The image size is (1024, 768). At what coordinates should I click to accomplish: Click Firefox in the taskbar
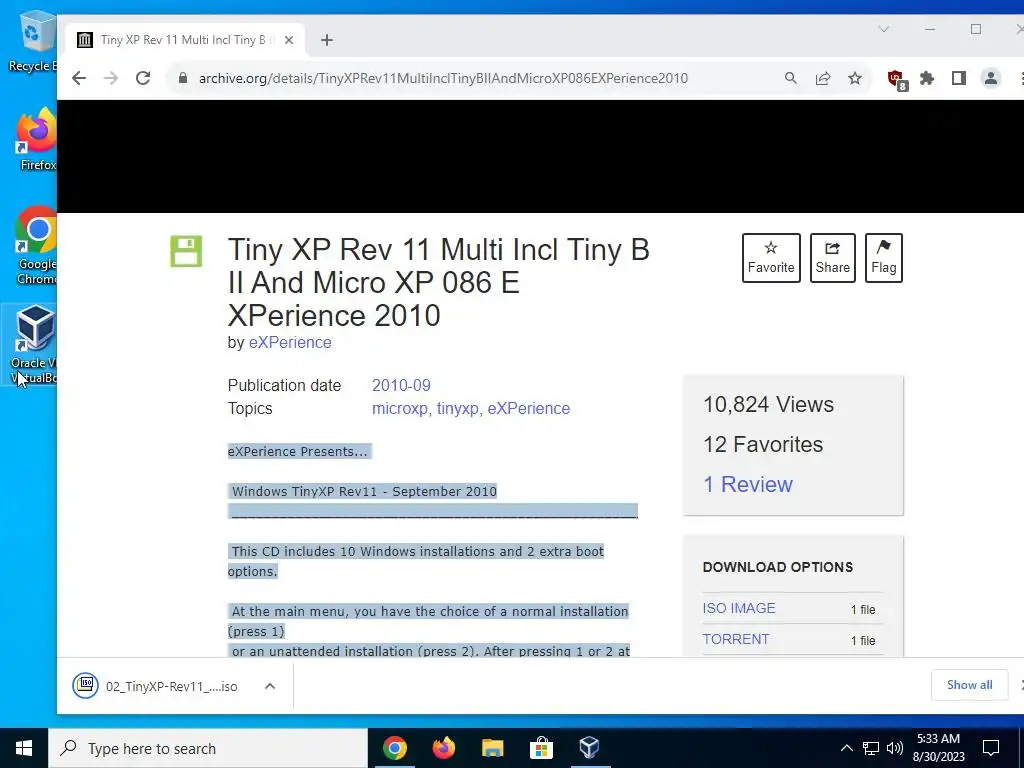(x=444, y=748)
